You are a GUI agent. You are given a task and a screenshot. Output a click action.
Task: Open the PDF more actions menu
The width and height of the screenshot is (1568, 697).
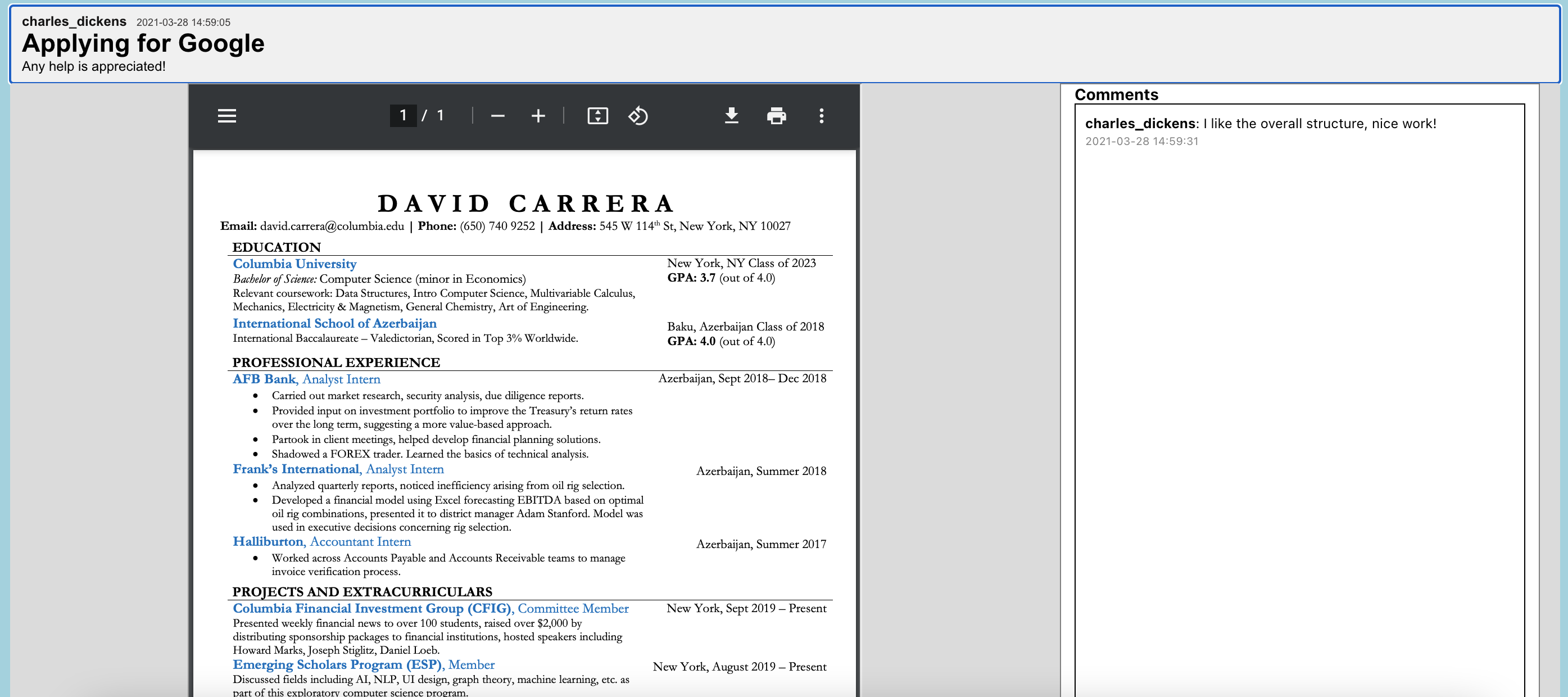pyautogui.click(x=821, y=116)
